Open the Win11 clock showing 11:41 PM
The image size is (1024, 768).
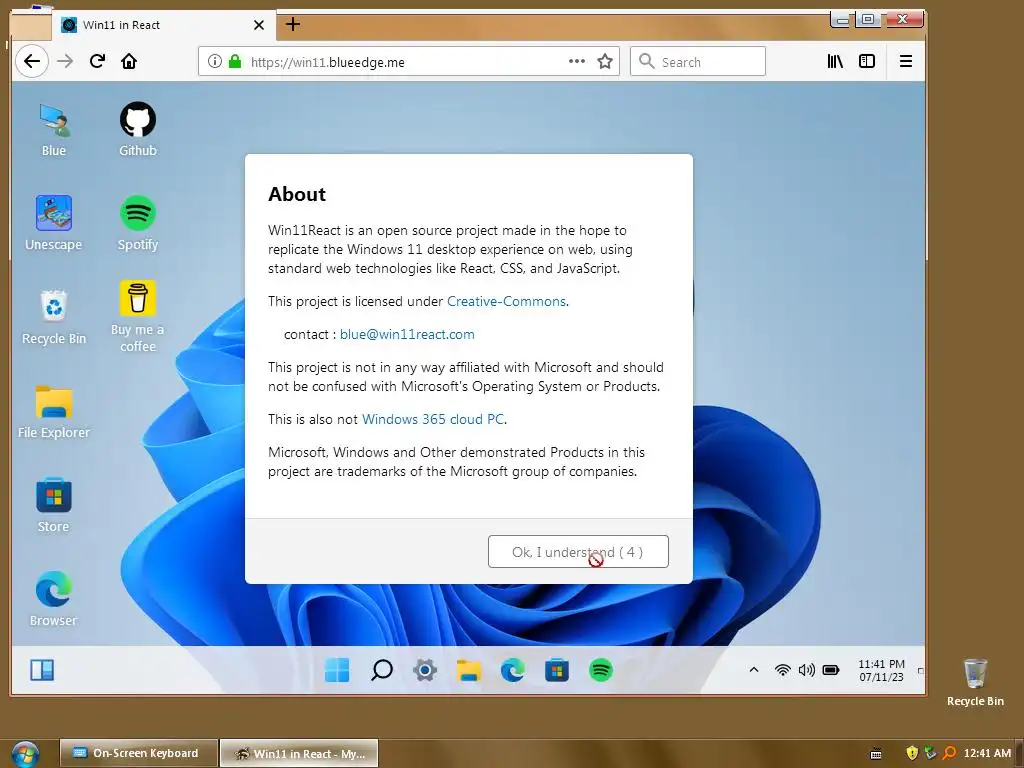[x=881, y=671]
